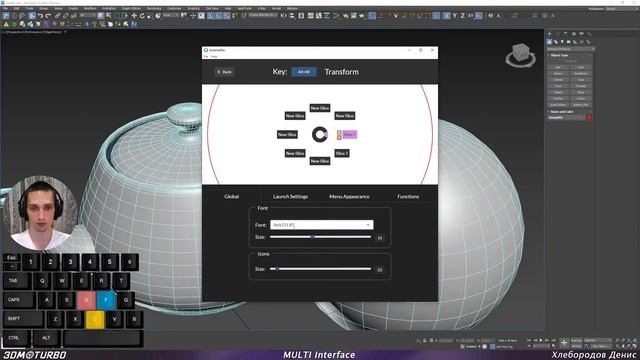Play the animation in the time controls
The image size is (640, 360).
[541, 340]
